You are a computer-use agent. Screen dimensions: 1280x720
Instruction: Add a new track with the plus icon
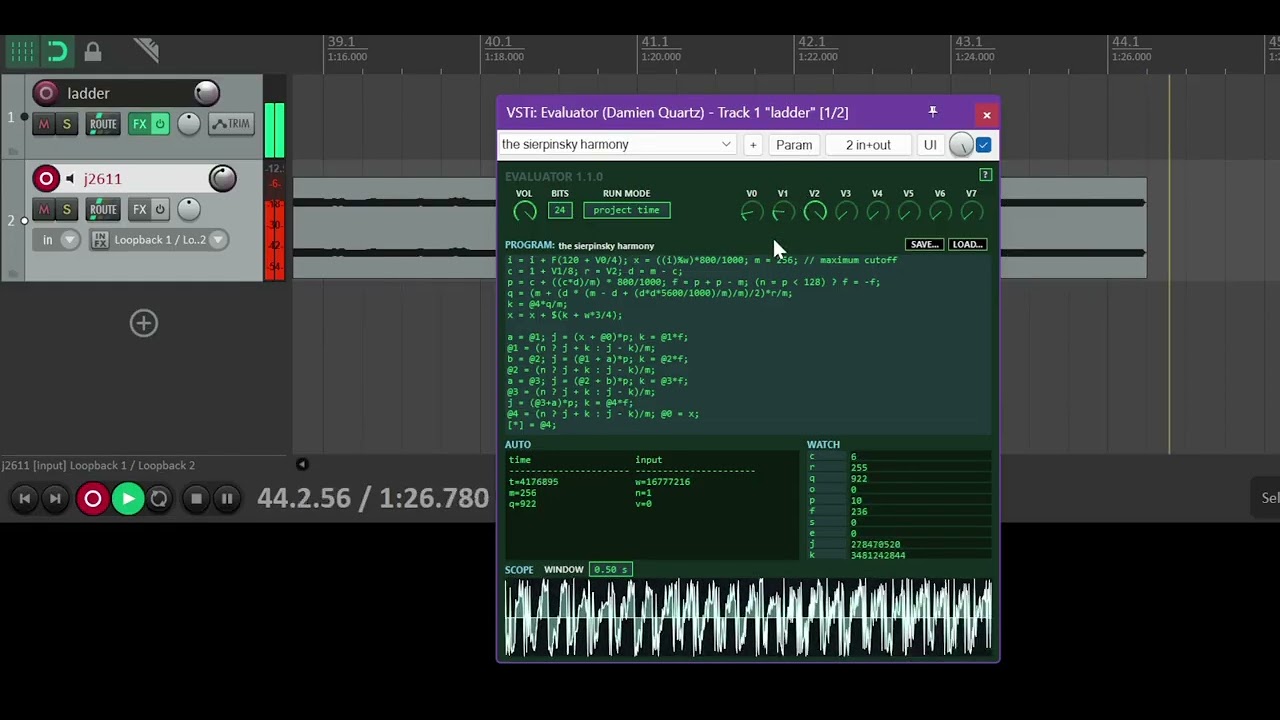[144, 323]
